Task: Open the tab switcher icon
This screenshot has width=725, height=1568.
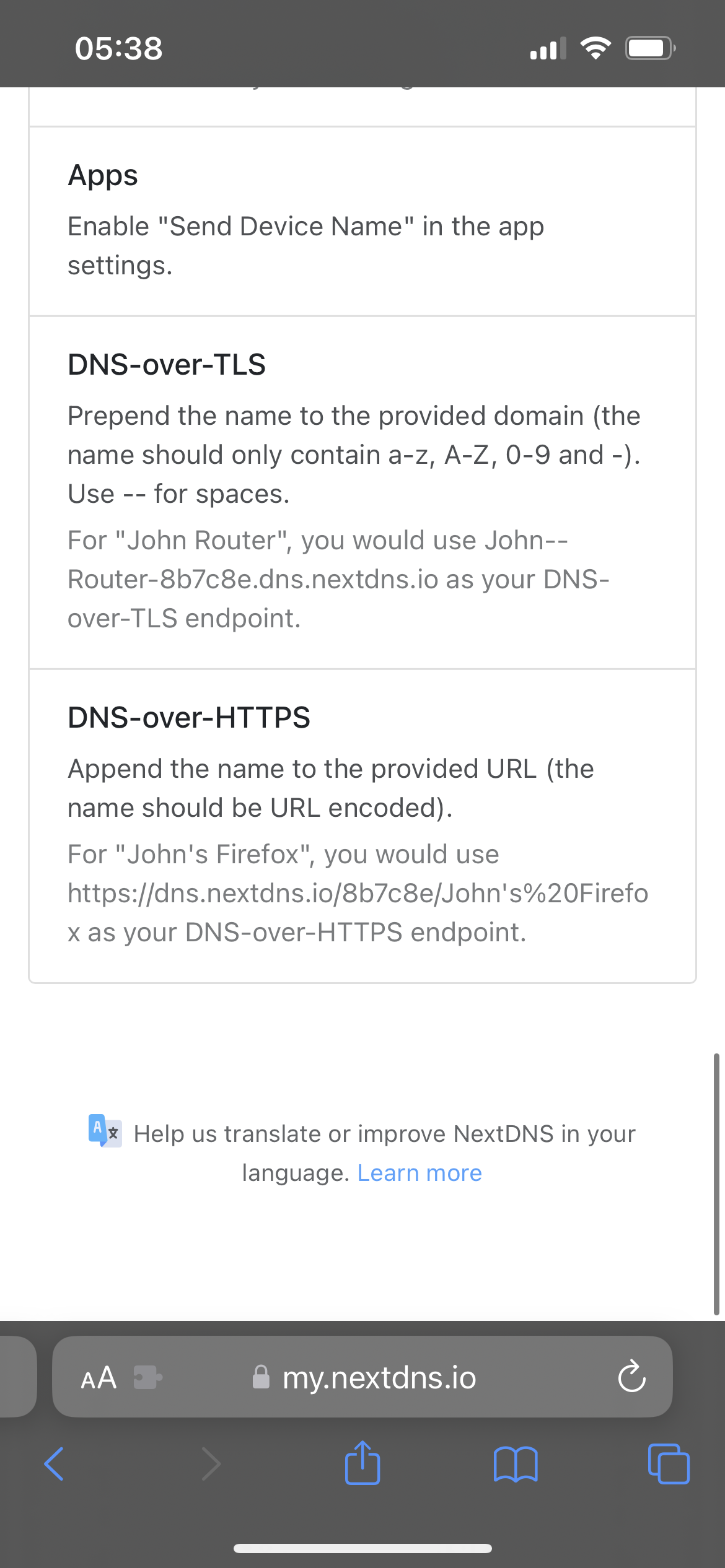Action: 668,1464
